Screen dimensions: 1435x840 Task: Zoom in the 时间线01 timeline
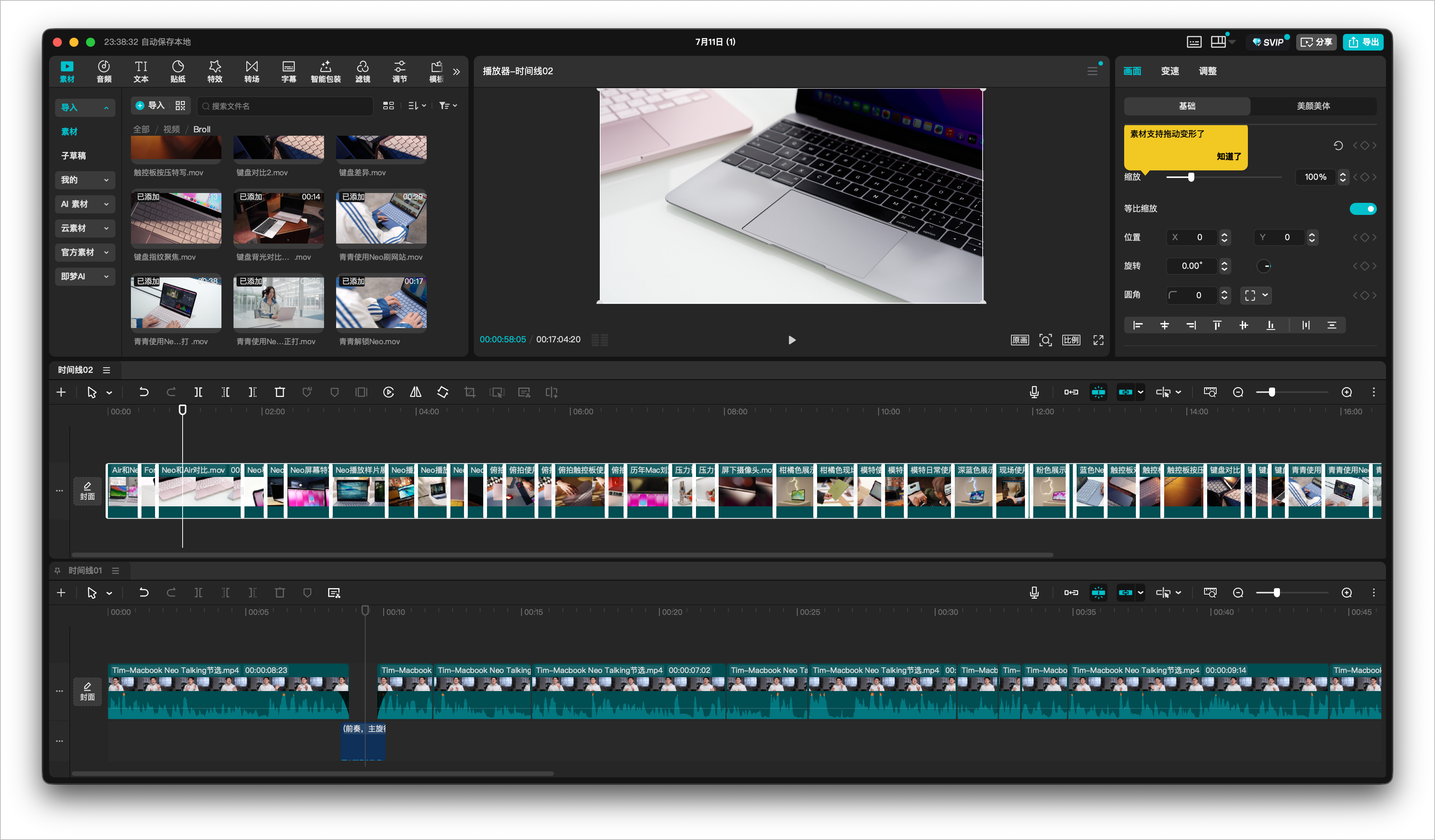tap(1346, 593)
